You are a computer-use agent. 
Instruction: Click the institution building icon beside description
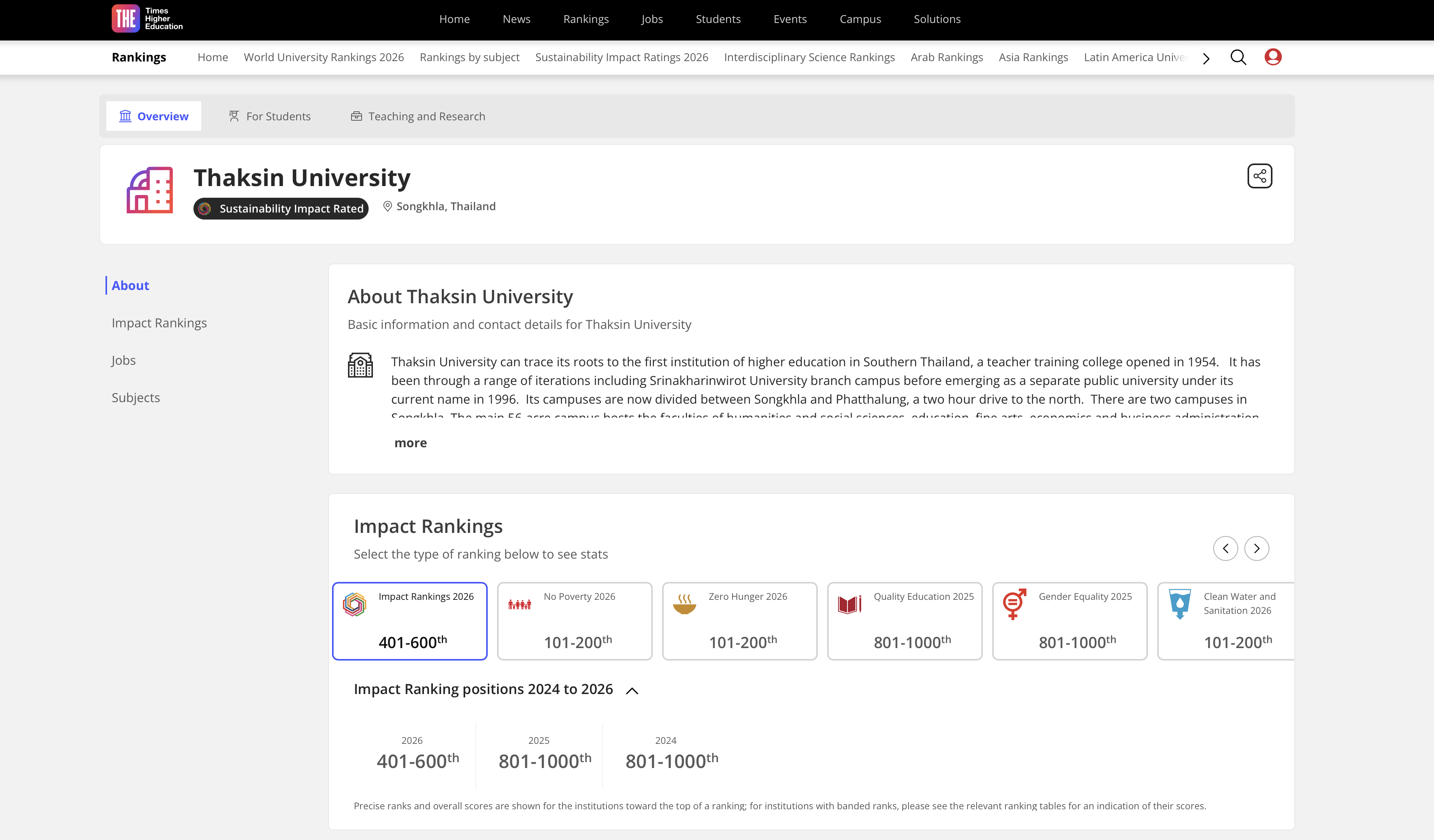pos(360,366)
